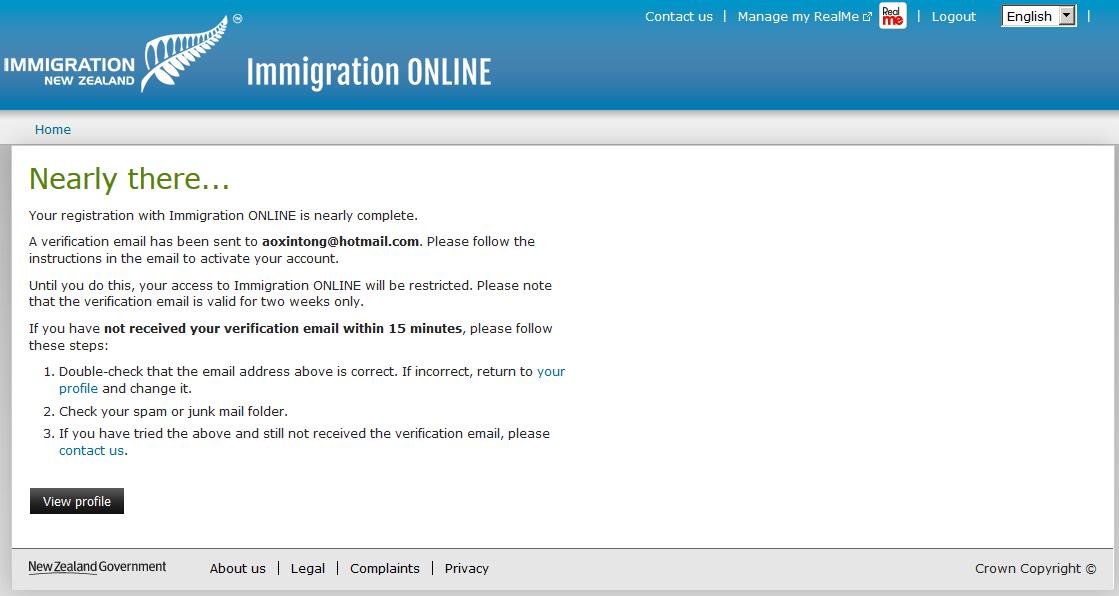
Task: Click the 'contact us' link in step three
Action: 91,450
